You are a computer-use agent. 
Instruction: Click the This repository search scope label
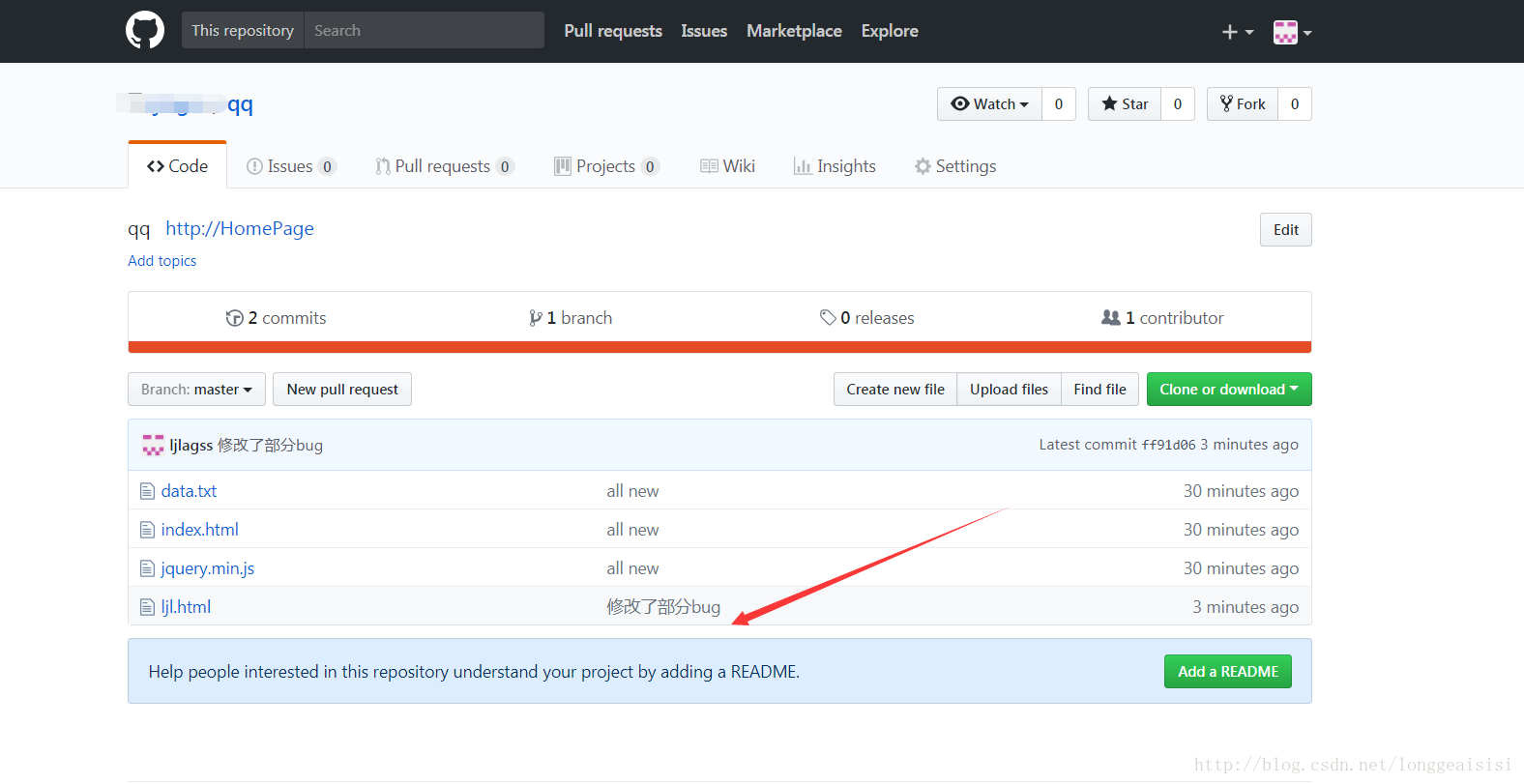pos(243,30)
